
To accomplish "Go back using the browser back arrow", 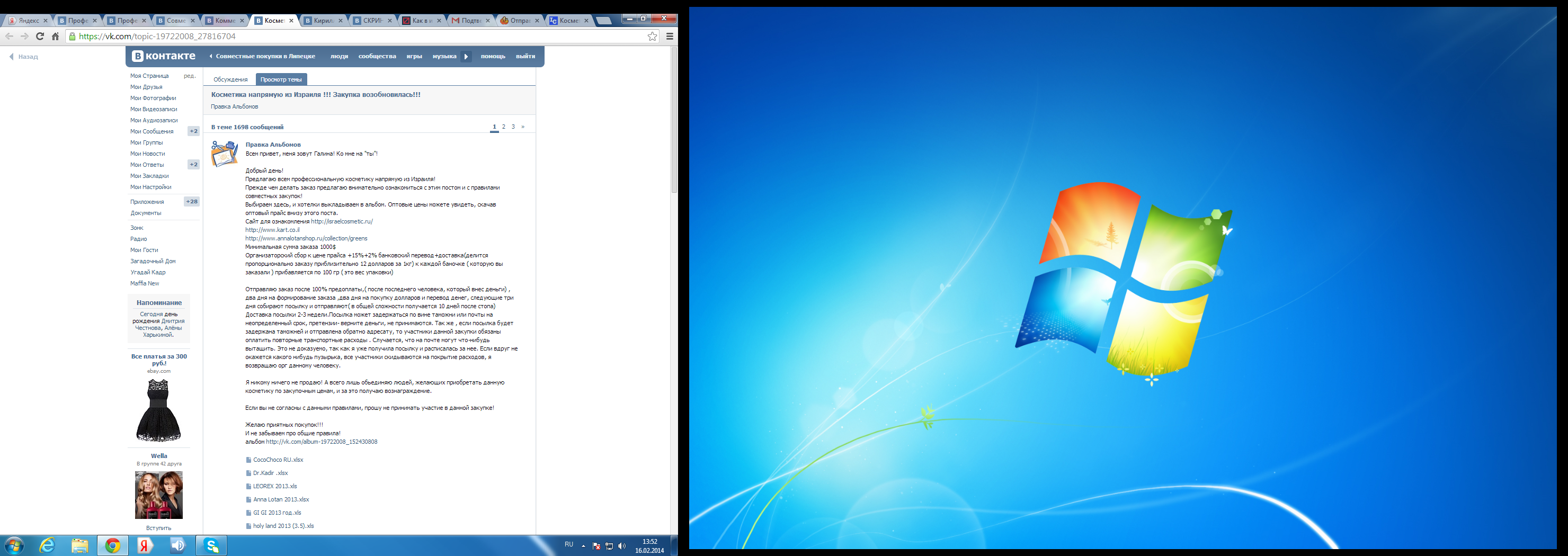I will point(9,37).
